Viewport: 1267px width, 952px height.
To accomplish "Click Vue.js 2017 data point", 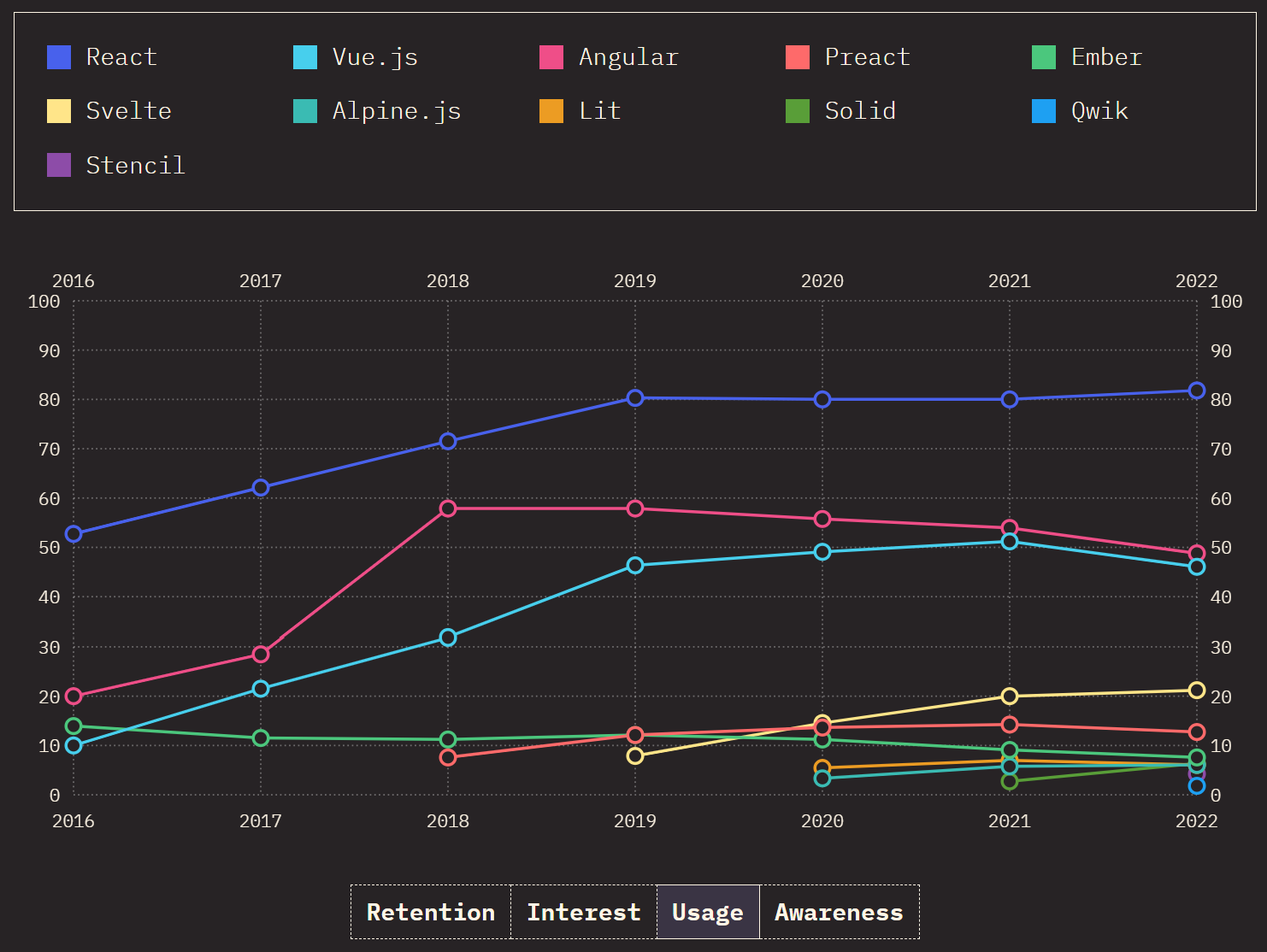I will pos(261,689).
